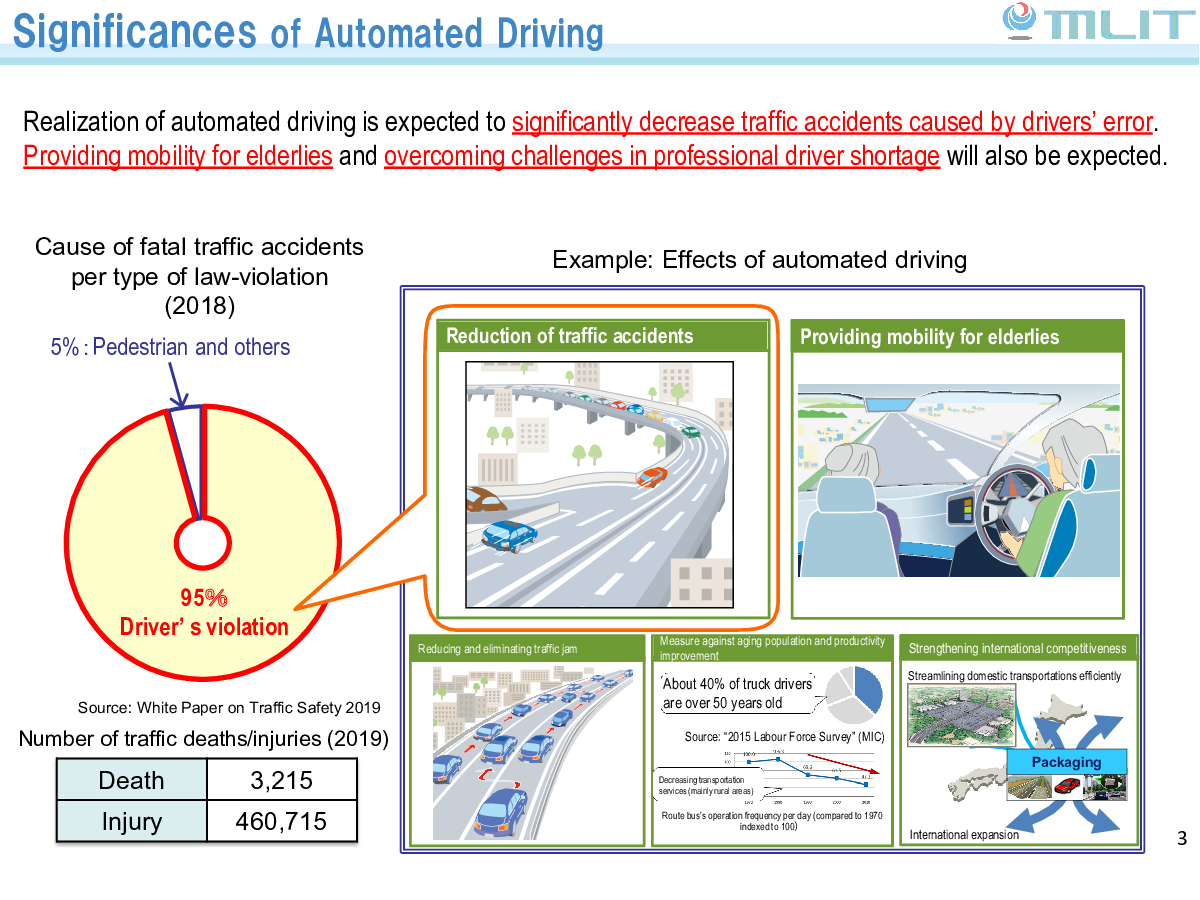1200x900 pixels.
Task: Click red underlined 'Providing mobility for elderlies' sentence text
Action: click(178, 156)
